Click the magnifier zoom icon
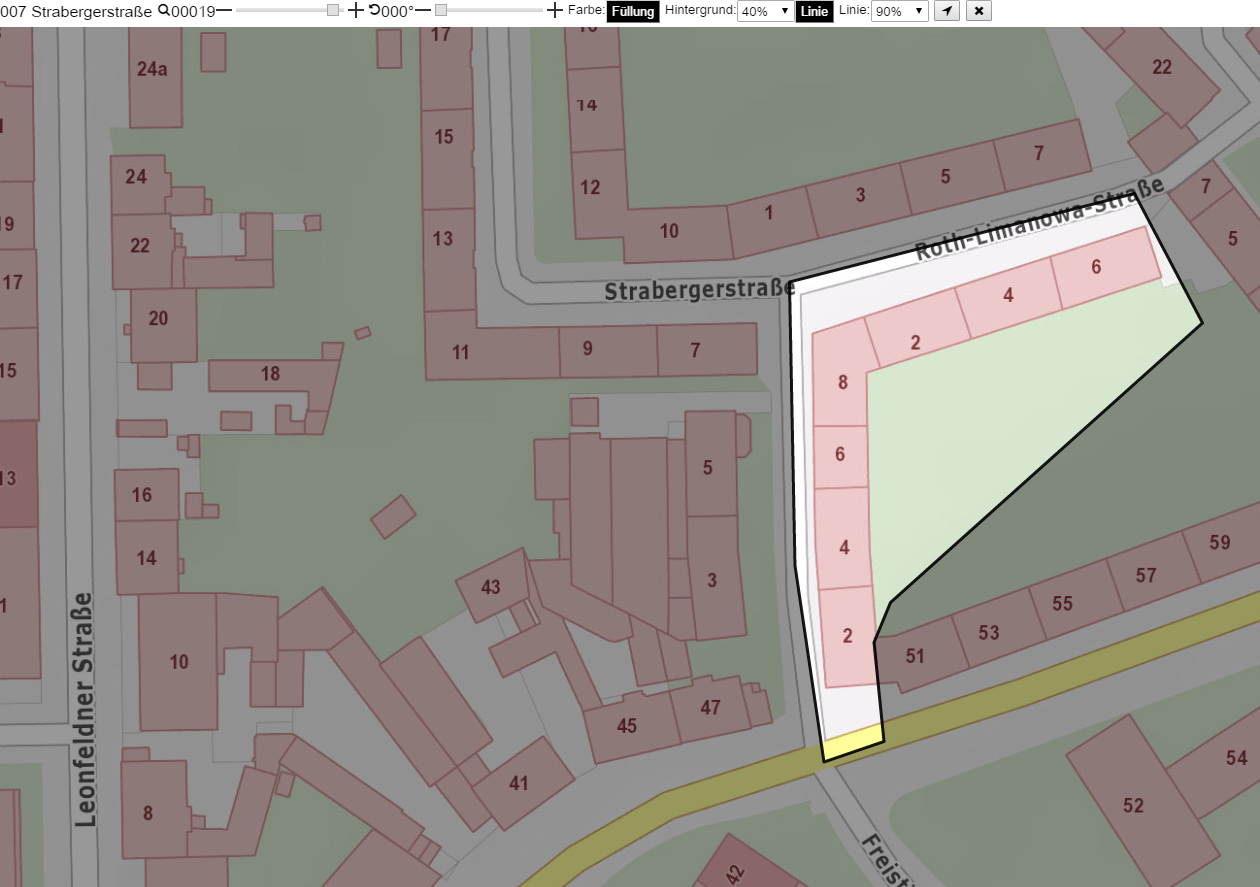 click(x=164, y=10)
